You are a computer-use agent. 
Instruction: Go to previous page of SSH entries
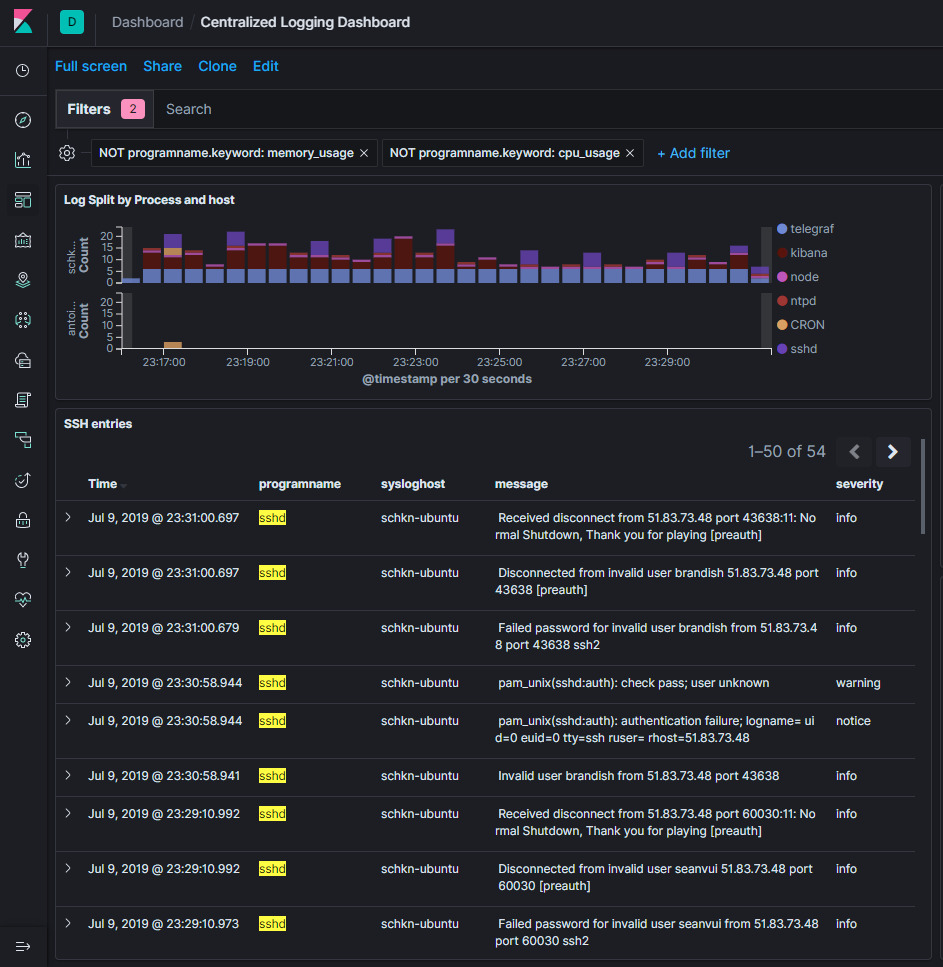pyautogui.click(x=854, y=451)
